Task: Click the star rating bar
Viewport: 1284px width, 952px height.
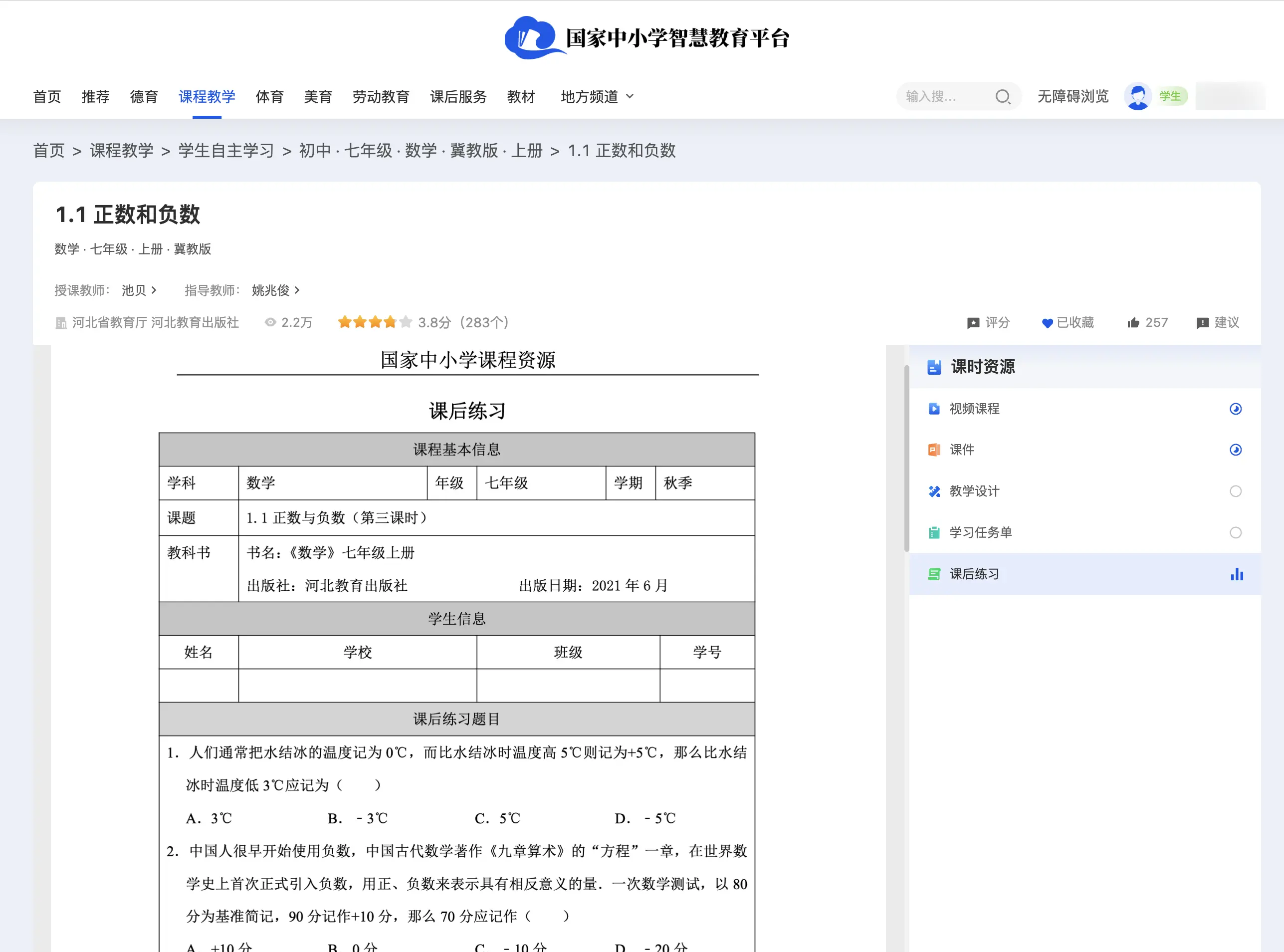Action: click(x=375, y=322)
